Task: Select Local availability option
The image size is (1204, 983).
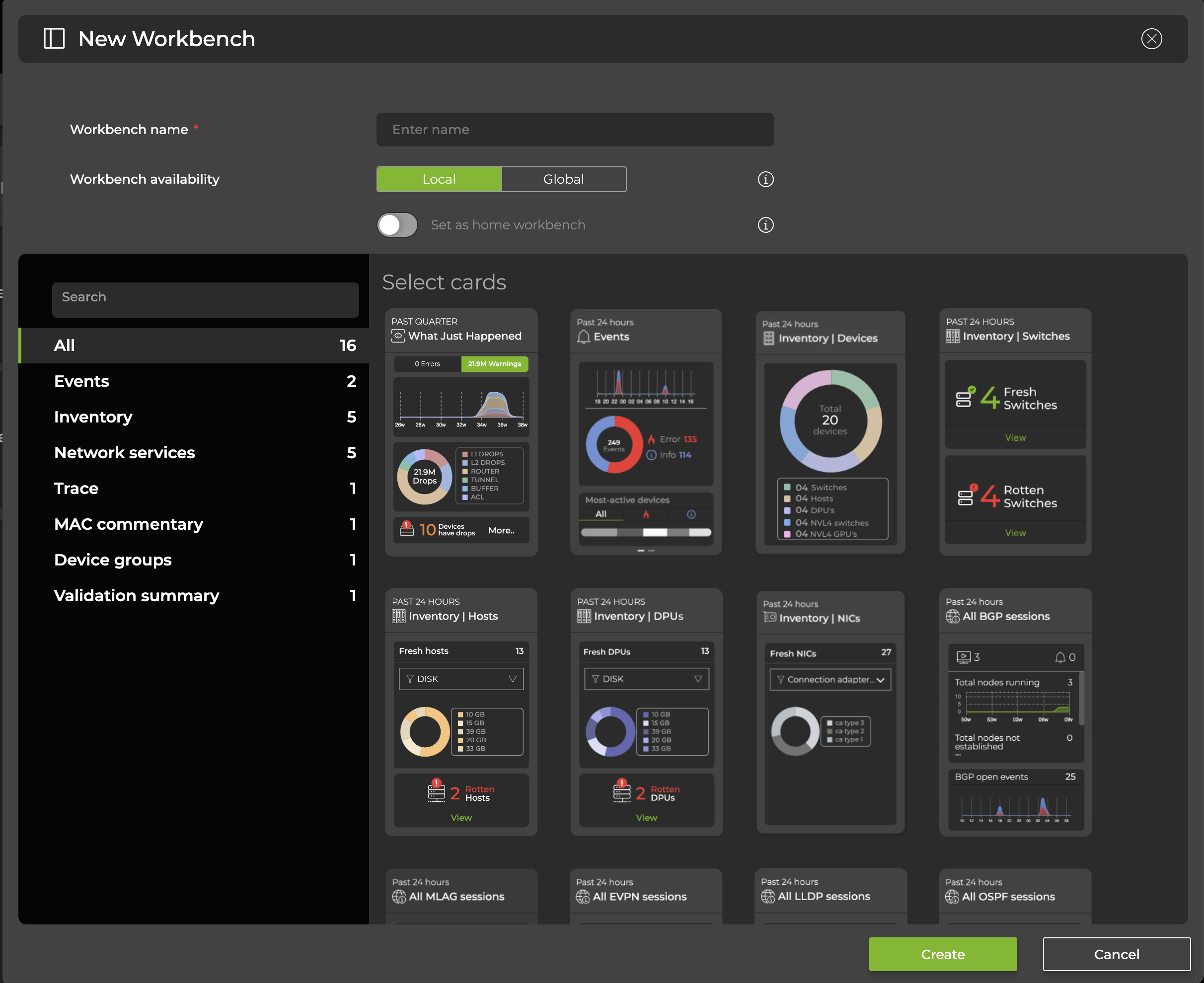Action: [x=439, y=179]
